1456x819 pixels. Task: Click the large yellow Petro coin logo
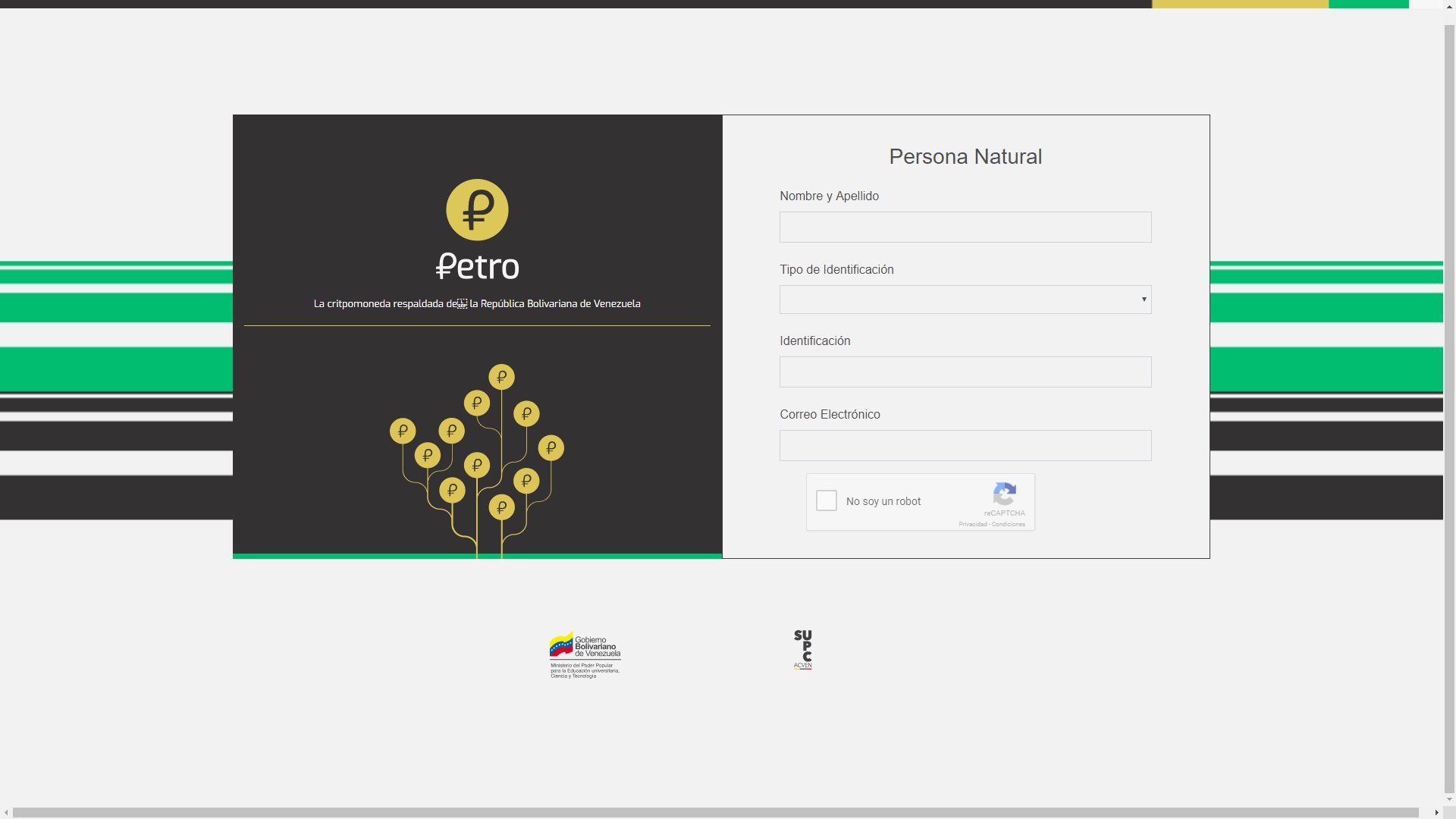tap(477, 210)
